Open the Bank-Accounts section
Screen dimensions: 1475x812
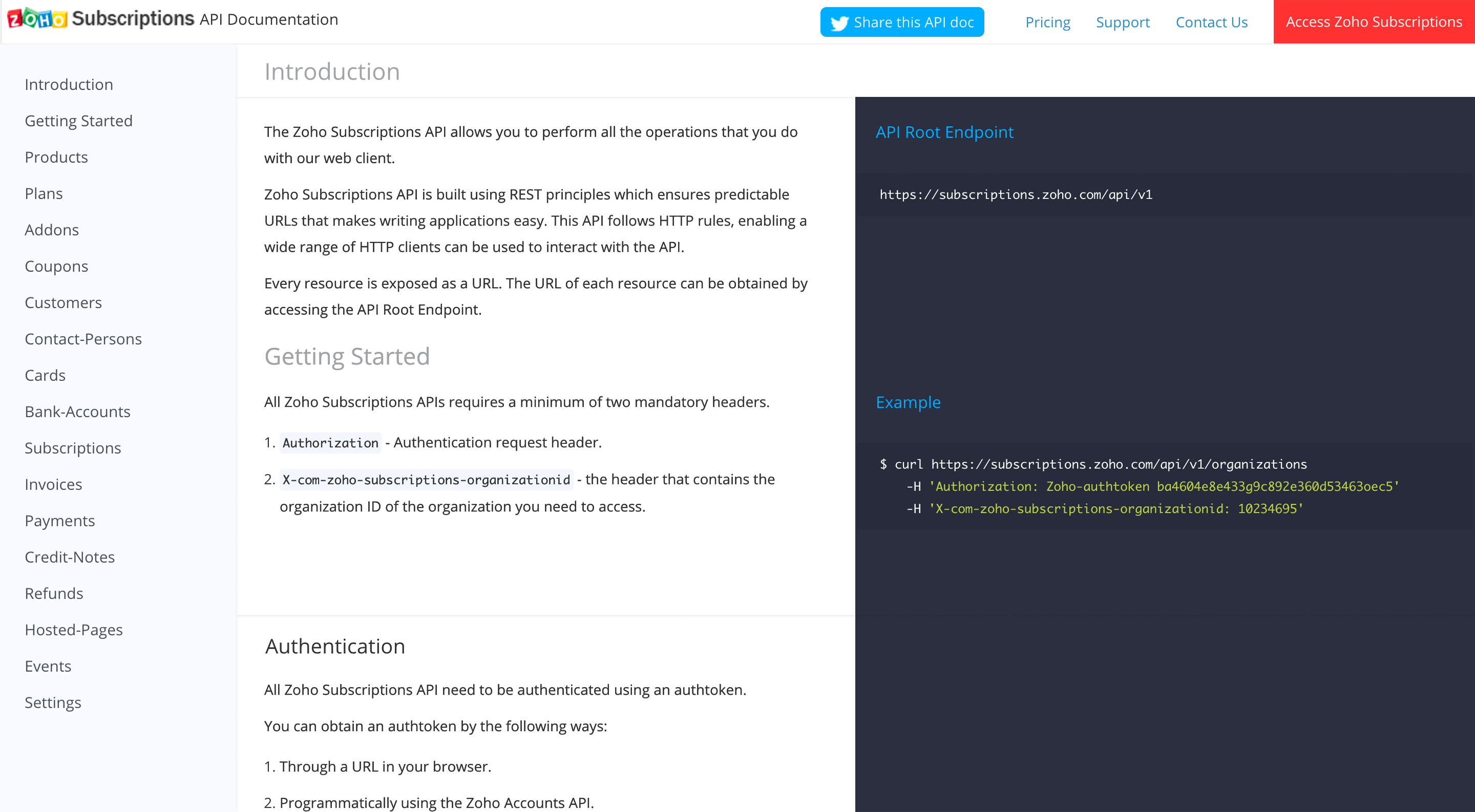point(77,412)
